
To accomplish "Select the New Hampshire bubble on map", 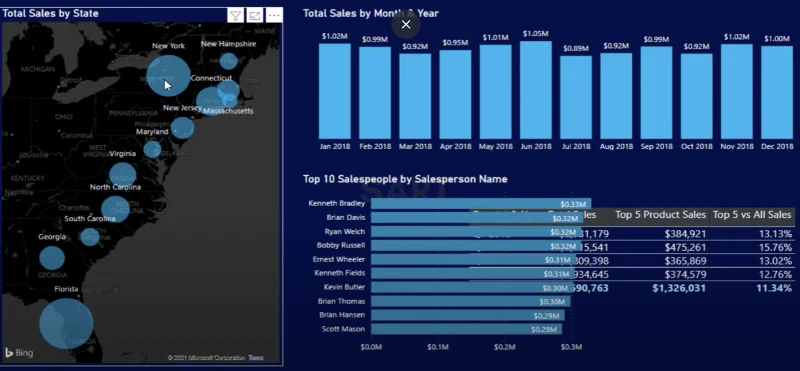I will click(229, 61).
